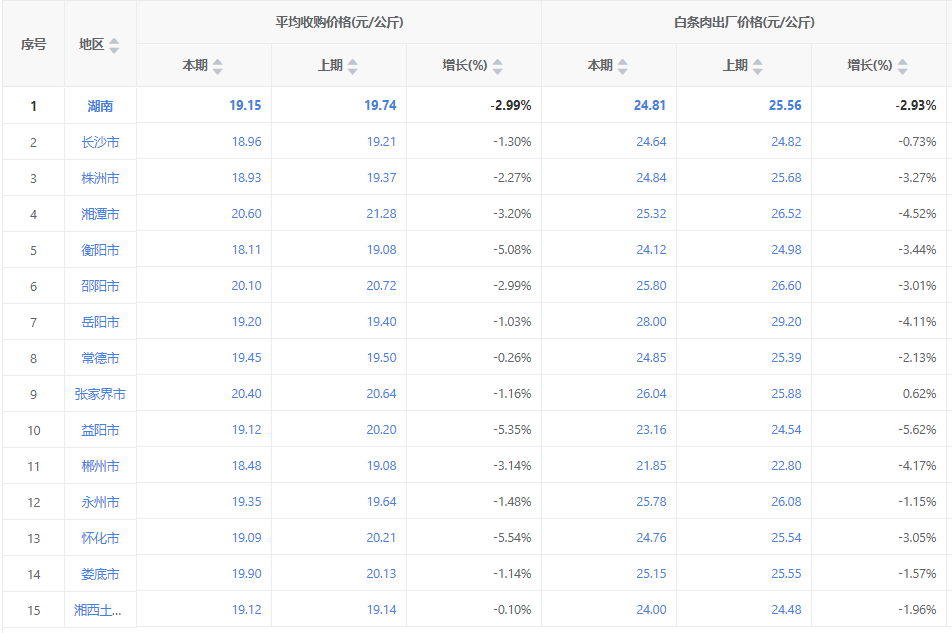Sort by 上期 under 白条肉出厂价格
Image resolution: width=952 pixels, height=633 pixels.
(x=757, y=66)
